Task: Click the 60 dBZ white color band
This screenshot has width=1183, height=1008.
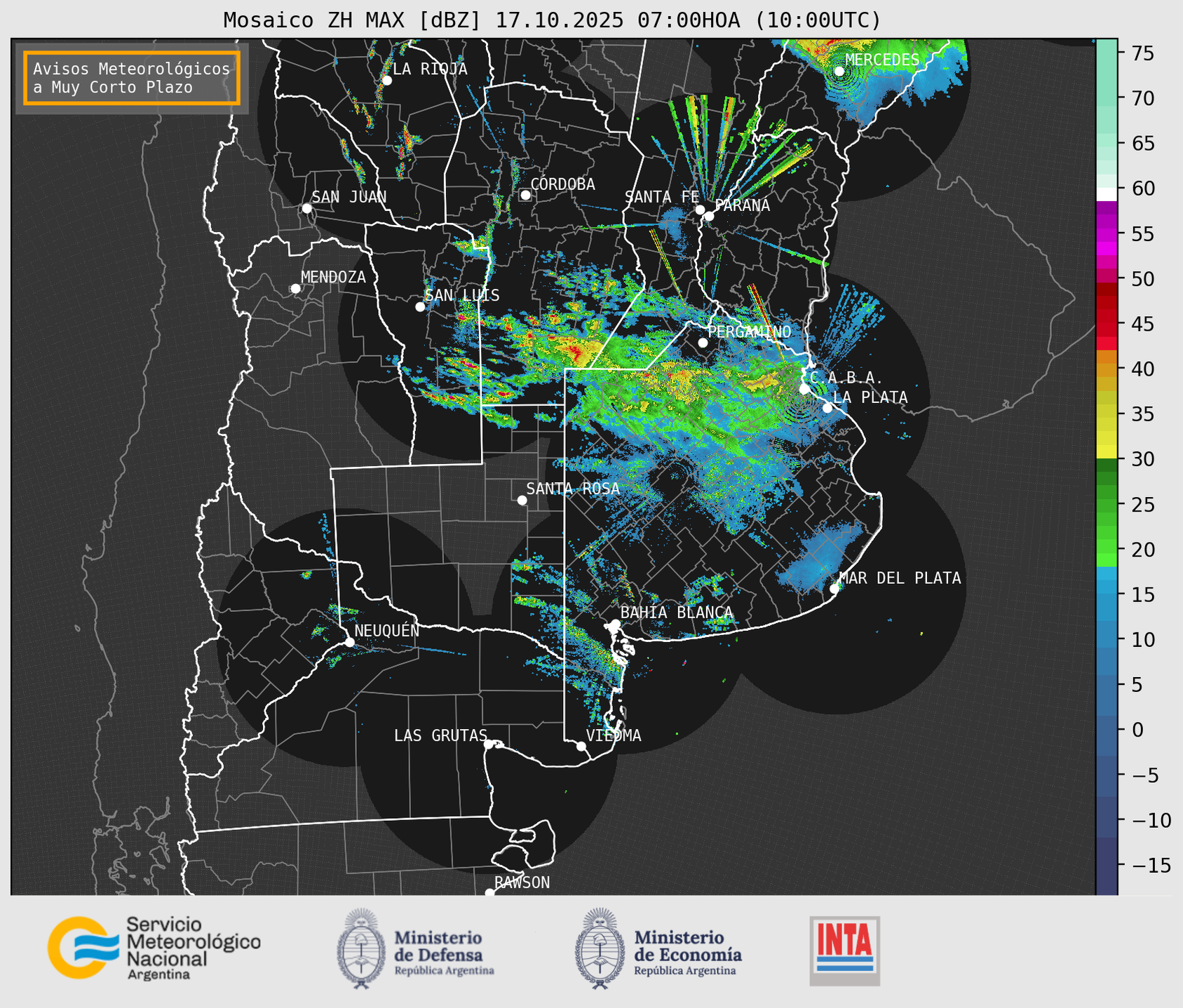Action: (x=1107, y=193)
